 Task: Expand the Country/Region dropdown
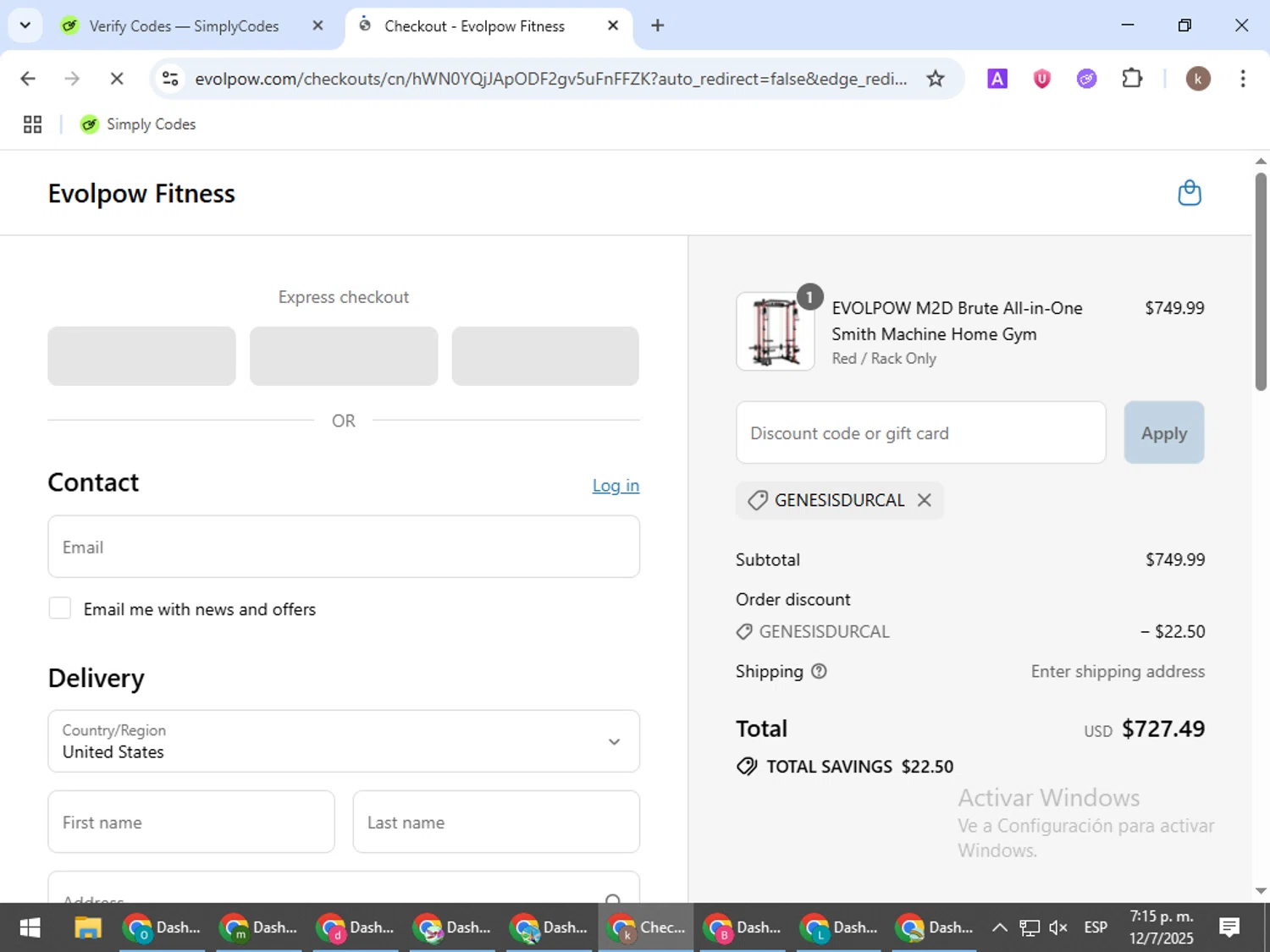click(344, 741)
